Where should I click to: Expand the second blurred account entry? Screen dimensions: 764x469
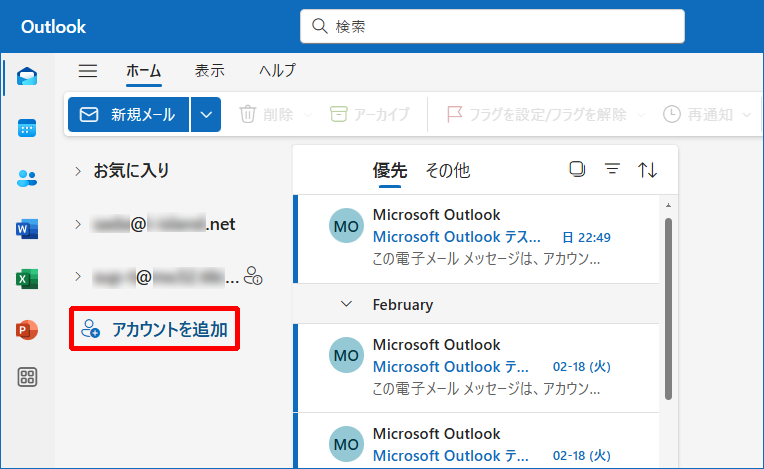coord(78,277)
